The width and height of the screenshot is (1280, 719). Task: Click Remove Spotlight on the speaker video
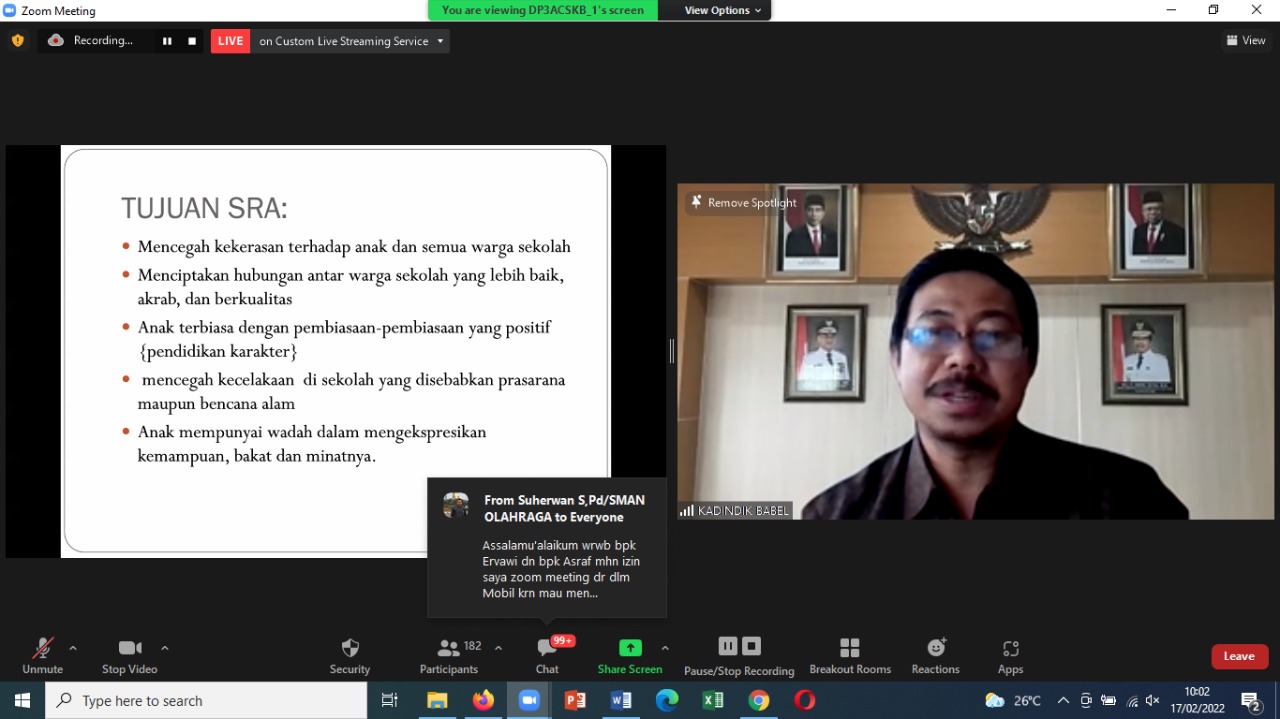coord(743,203)
